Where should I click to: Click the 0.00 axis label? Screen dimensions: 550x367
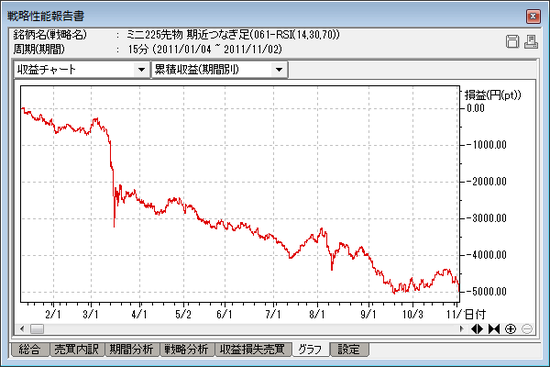click(476, 108)
